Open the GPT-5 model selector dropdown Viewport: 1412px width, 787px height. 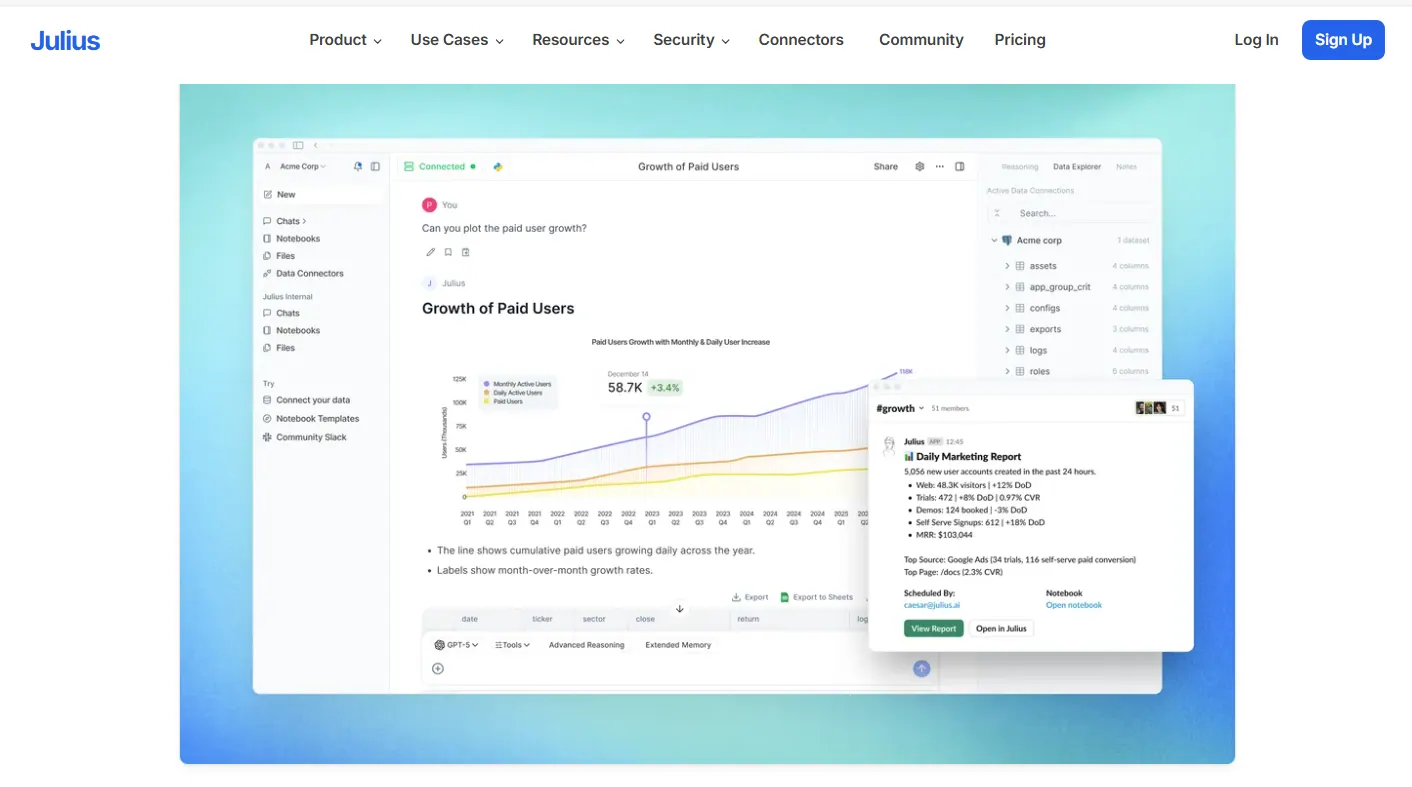pyautogui.click(x=457, y=645)
